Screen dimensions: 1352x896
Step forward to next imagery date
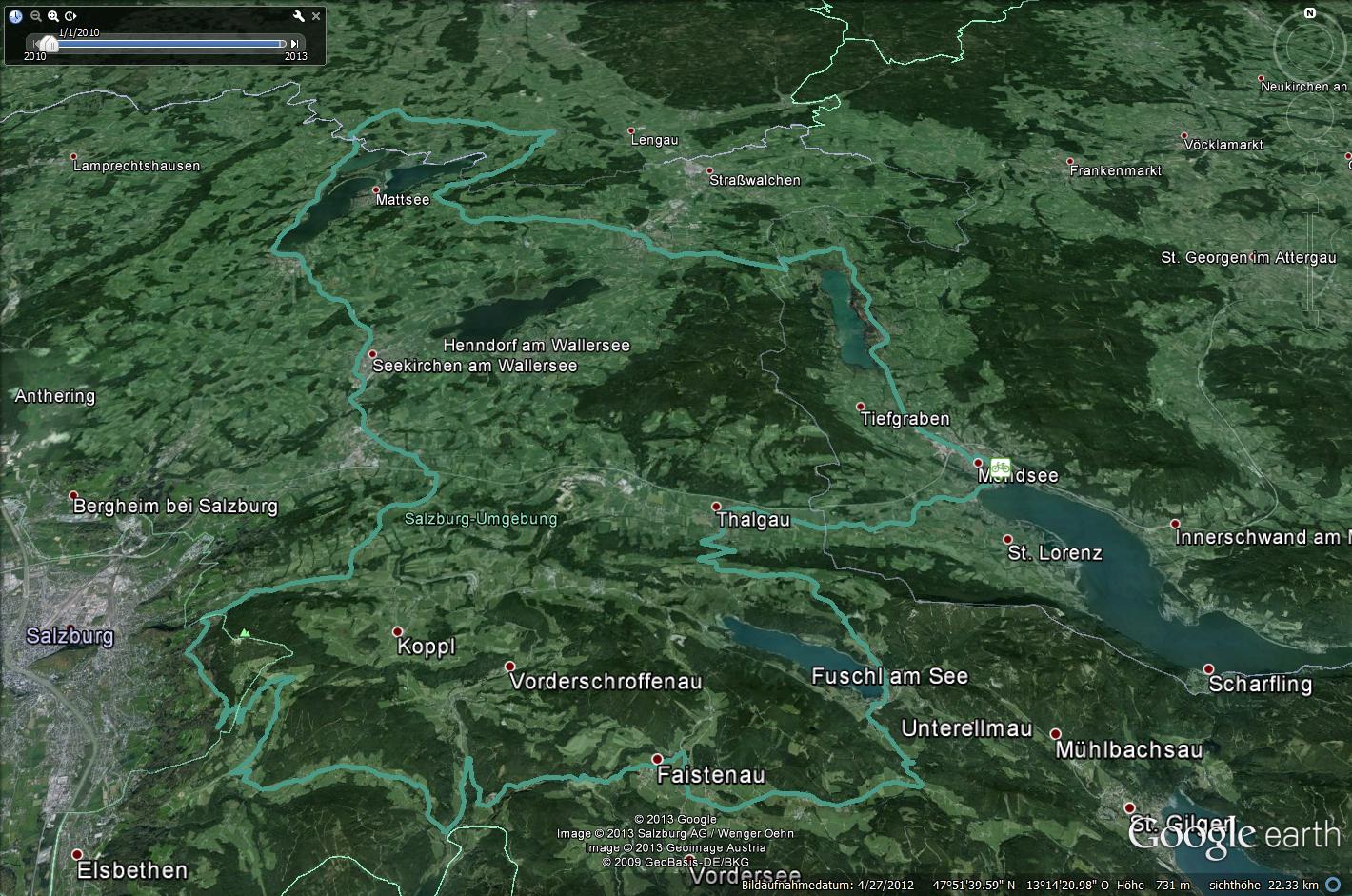[x=295, y=43]
